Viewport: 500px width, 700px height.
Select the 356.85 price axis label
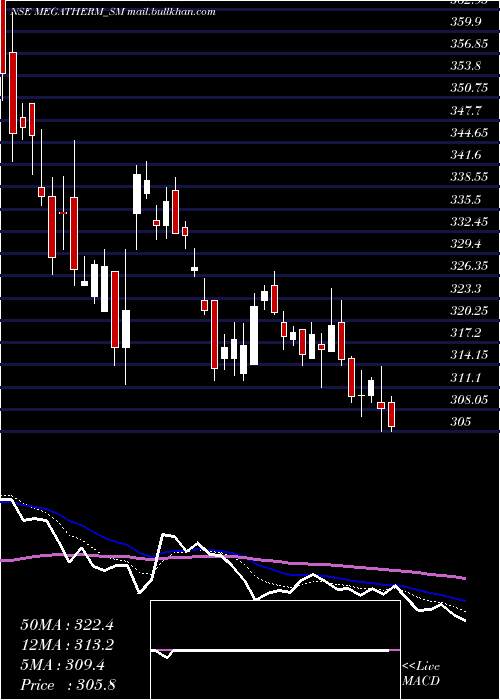(x=468, y=43)
